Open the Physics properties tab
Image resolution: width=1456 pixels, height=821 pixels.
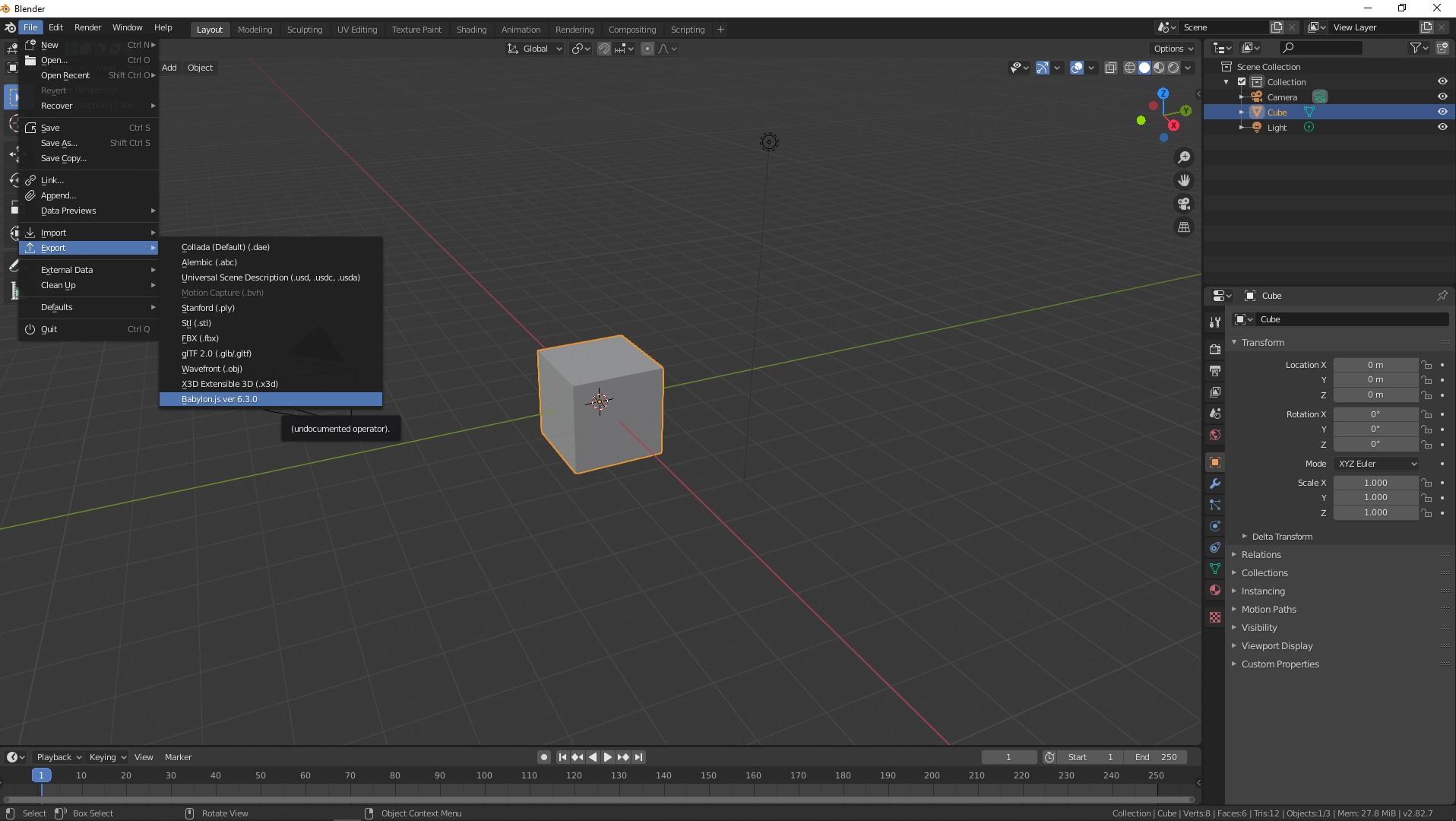(1215, 526)
